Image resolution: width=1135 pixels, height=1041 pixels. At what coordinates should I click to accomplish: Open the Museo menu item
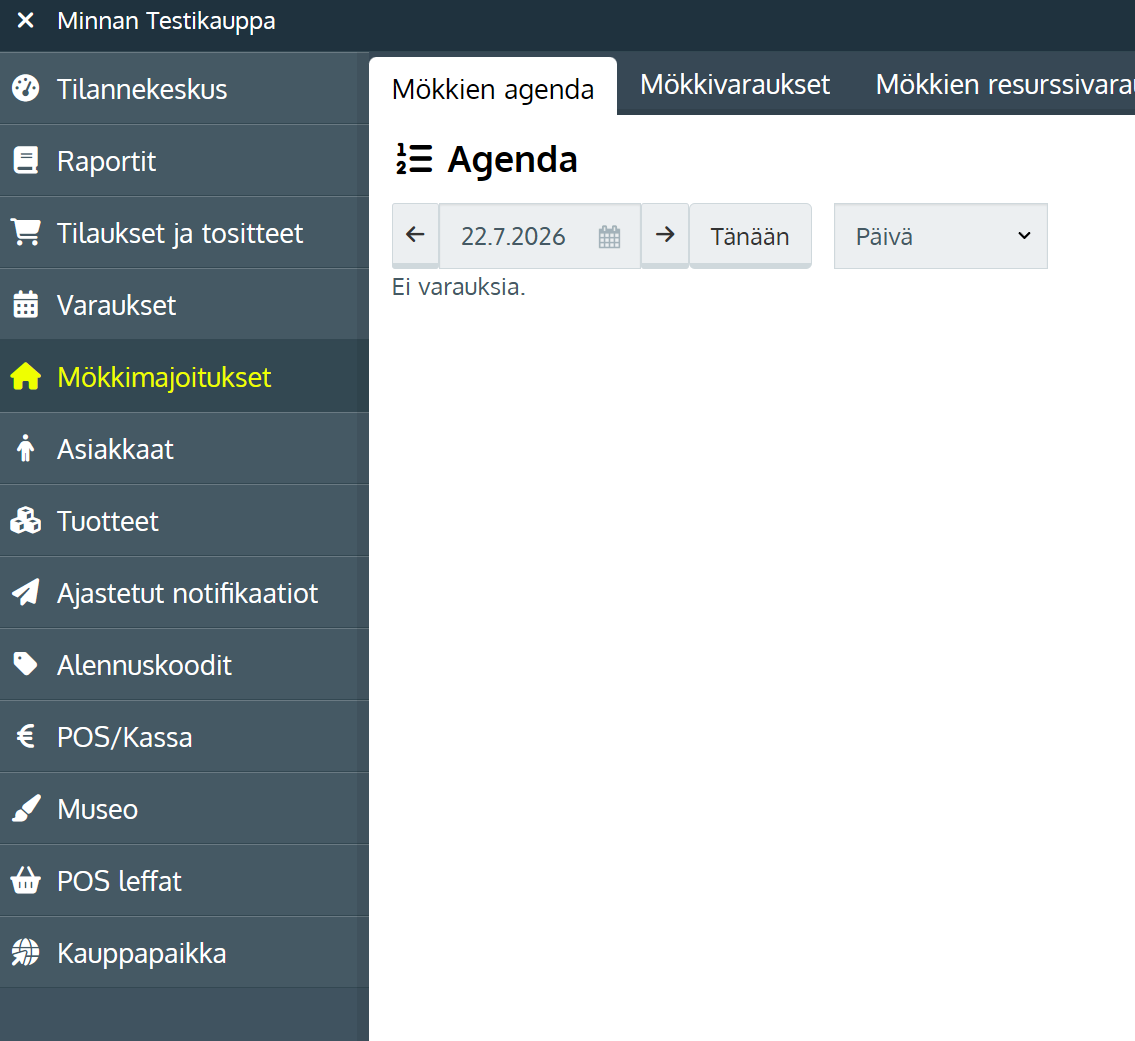(184, 809)
